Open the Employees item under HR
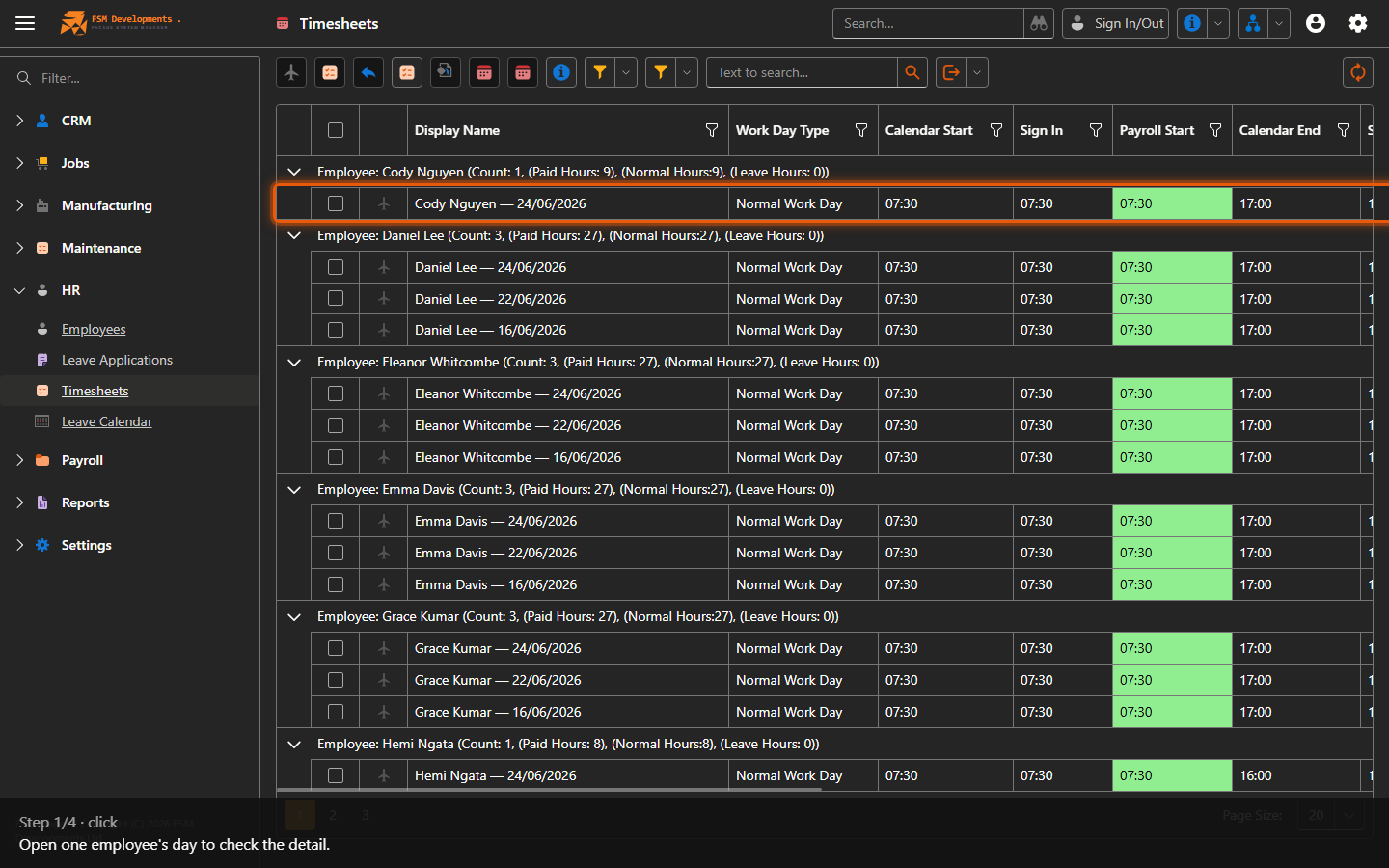This screenshot has width=1389, height=868. pyautogui.click(x=94, y=329)
